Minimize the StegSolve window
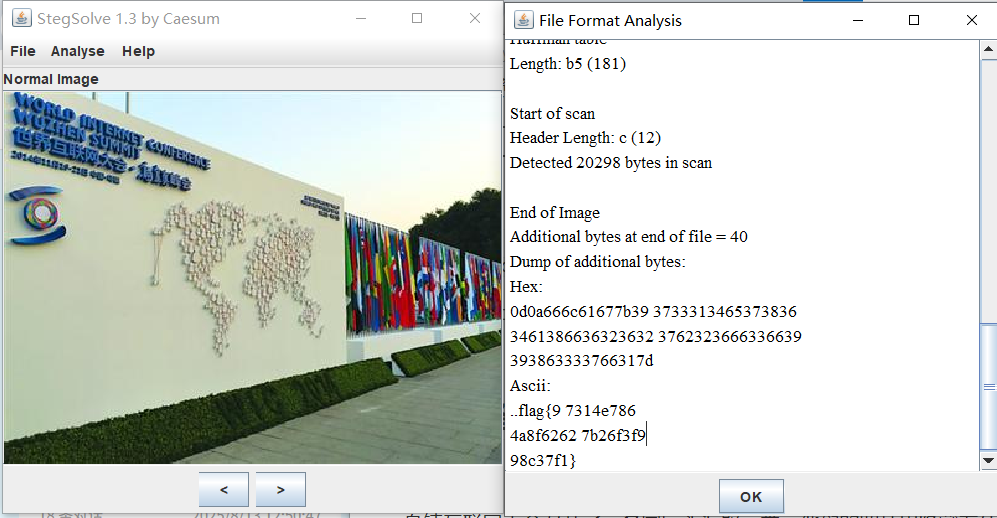 [361, 18]
